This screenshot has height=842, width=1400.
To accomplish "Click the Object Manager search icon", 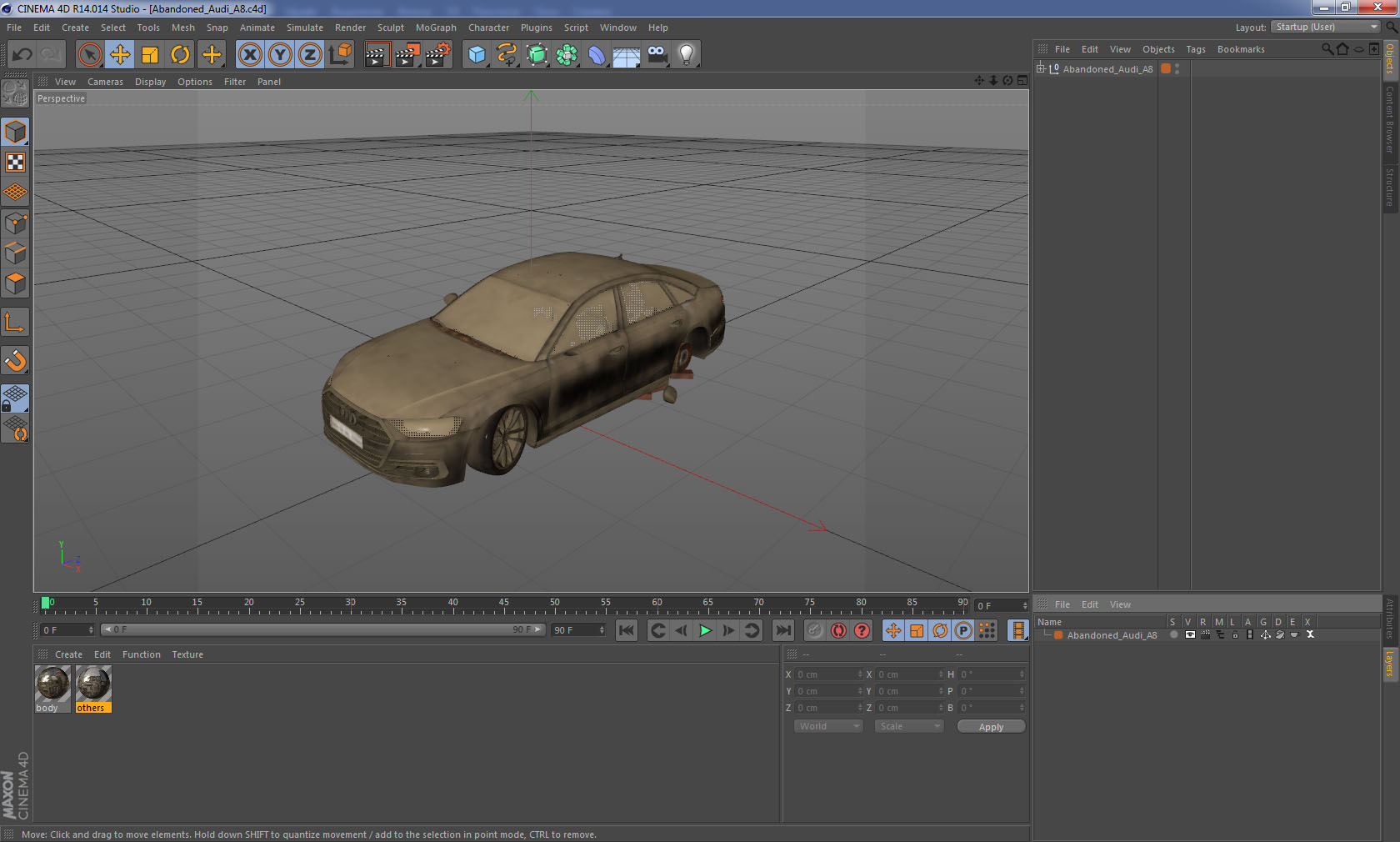I will click(1327, 49).
